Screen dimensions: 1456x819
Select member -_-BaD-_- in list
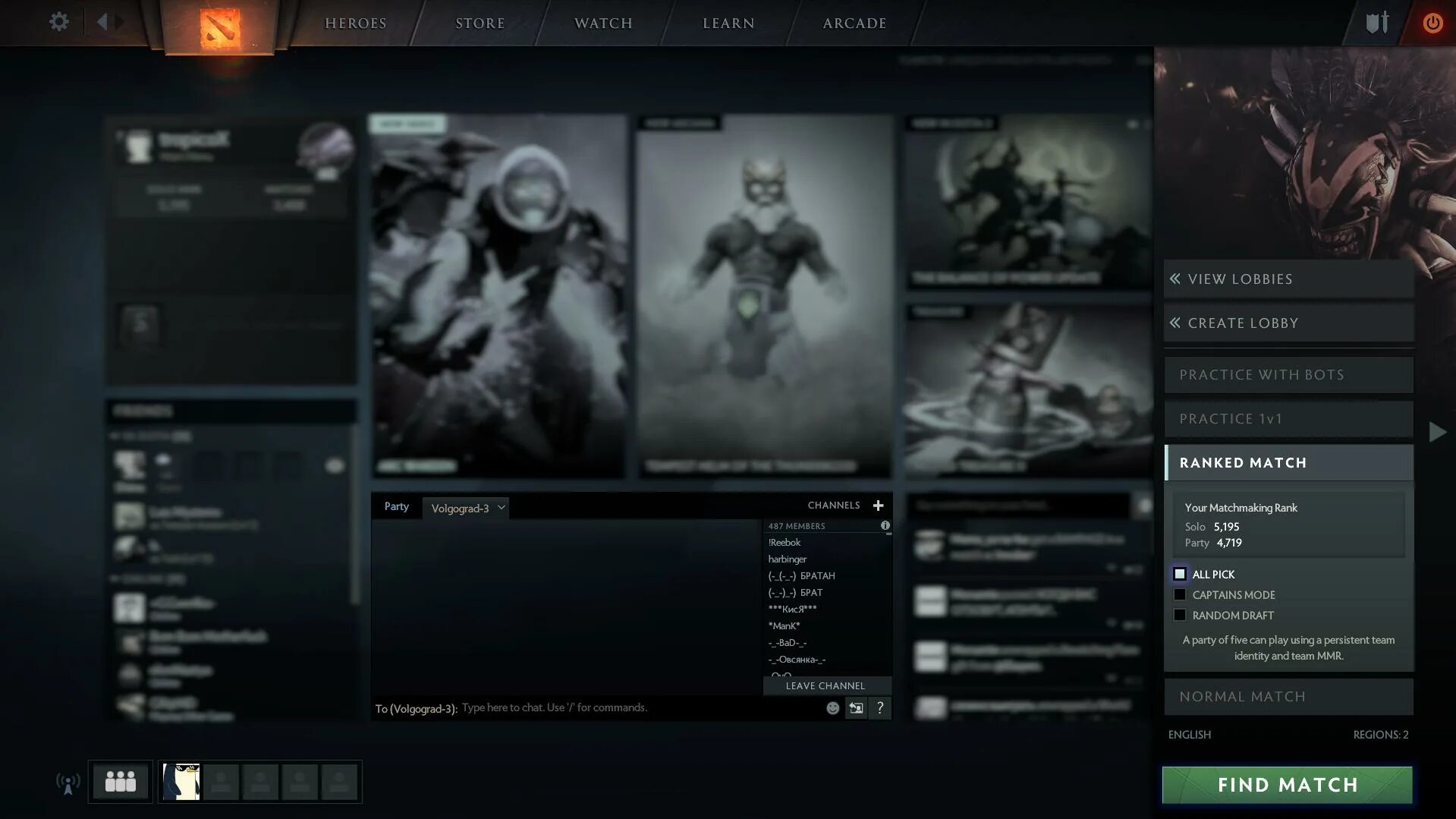tap(787, 643)
